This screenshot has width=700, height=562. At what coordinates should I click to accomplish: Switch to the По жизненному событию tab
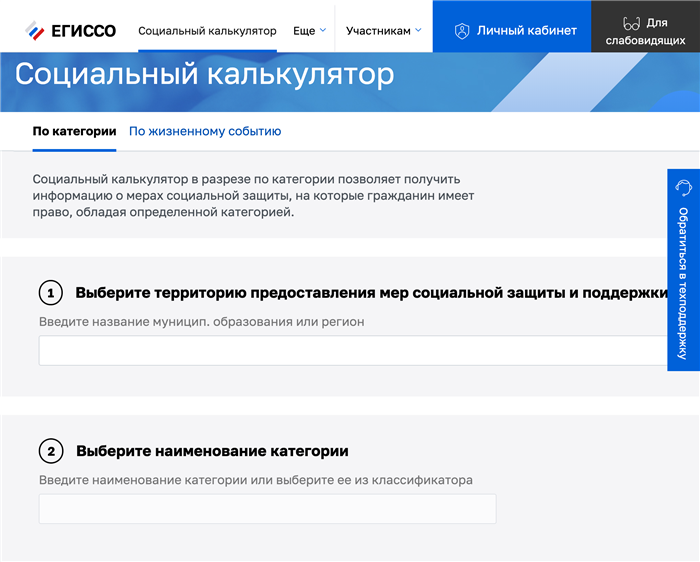point(205,131)
